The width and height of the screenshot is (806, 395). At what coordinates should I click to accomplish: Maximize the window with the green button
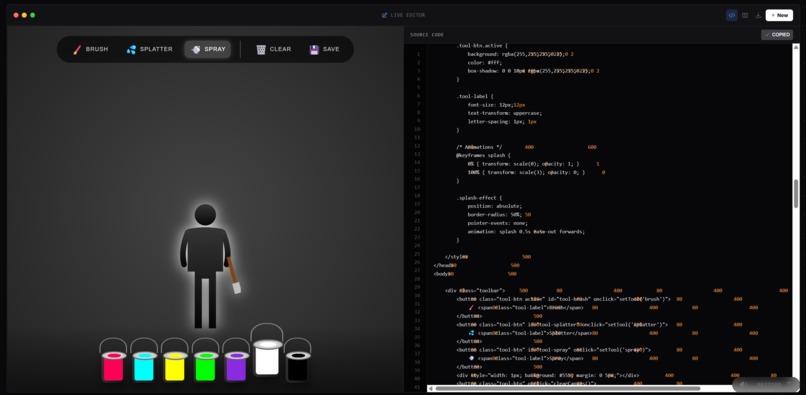point(32,15)
